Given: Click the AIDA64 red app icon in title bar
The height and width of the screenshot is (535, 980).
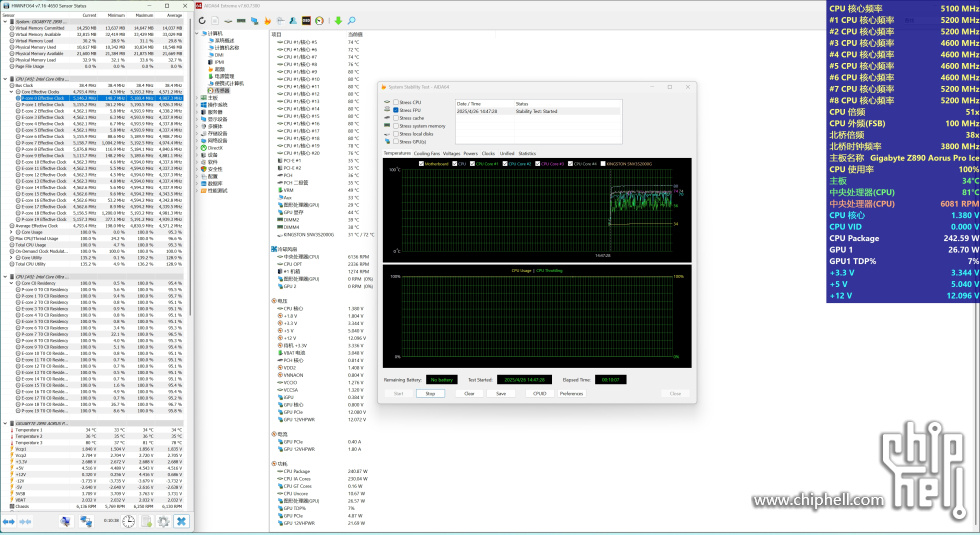Looking at the screenshot, I should coord(199,6).
